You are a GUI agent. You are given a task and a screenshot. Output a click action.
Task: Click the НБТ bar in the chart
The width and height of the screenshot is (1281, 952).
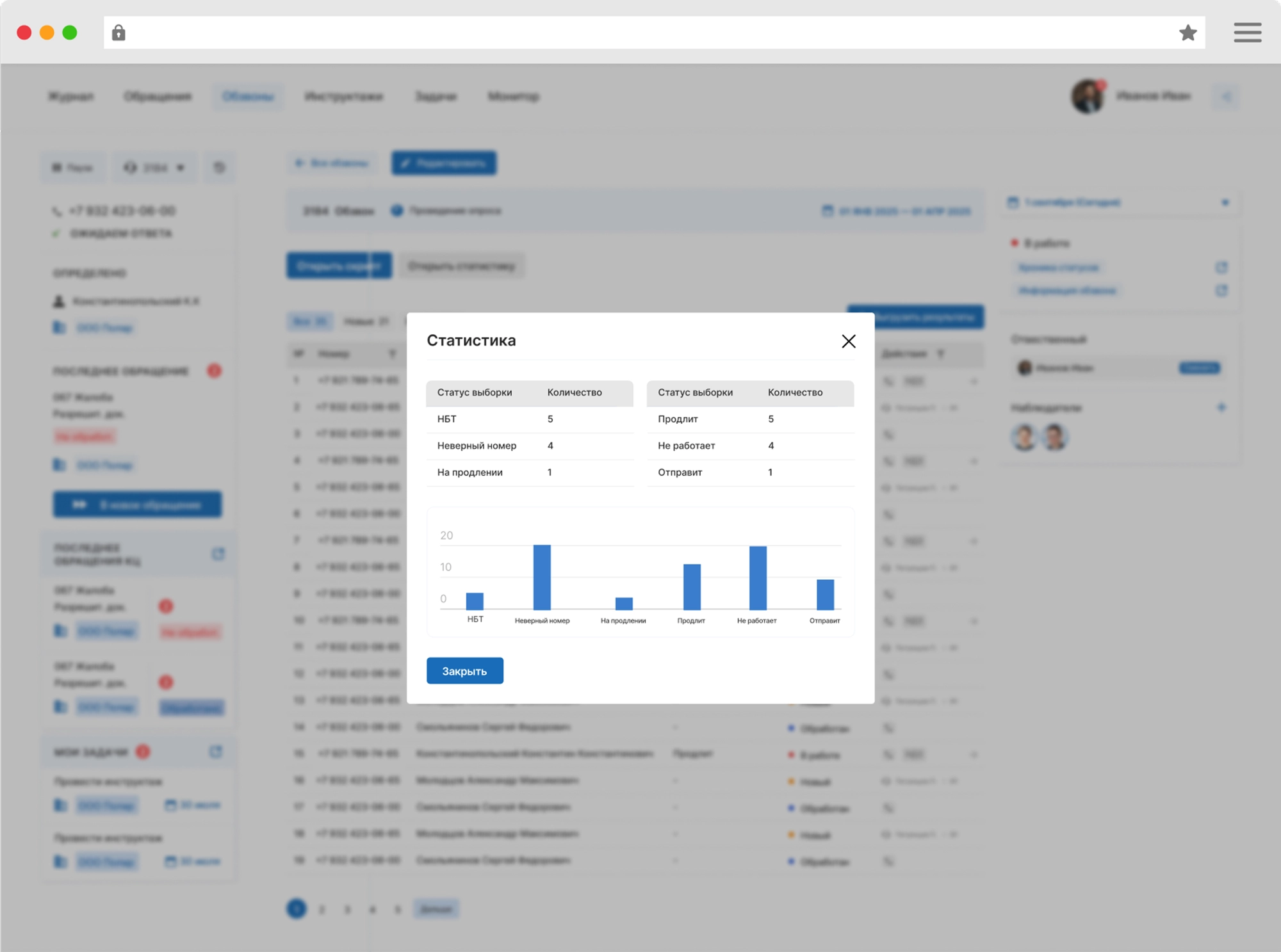point(475,601)
